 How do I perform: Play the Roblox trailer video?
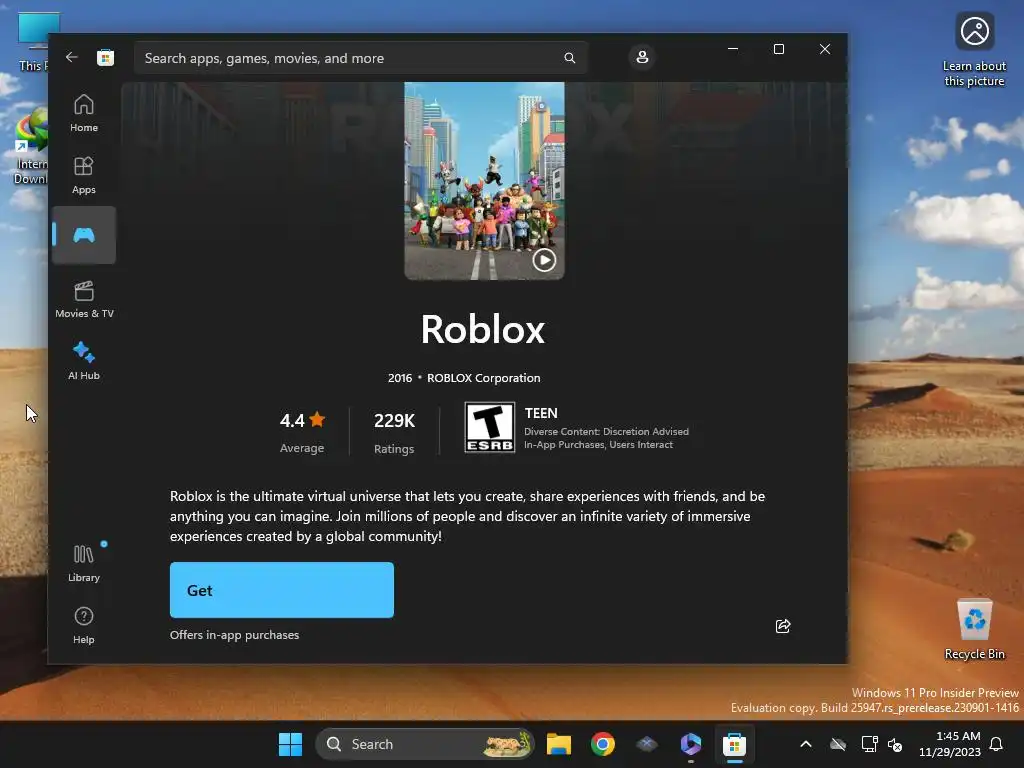click(544, 260)
